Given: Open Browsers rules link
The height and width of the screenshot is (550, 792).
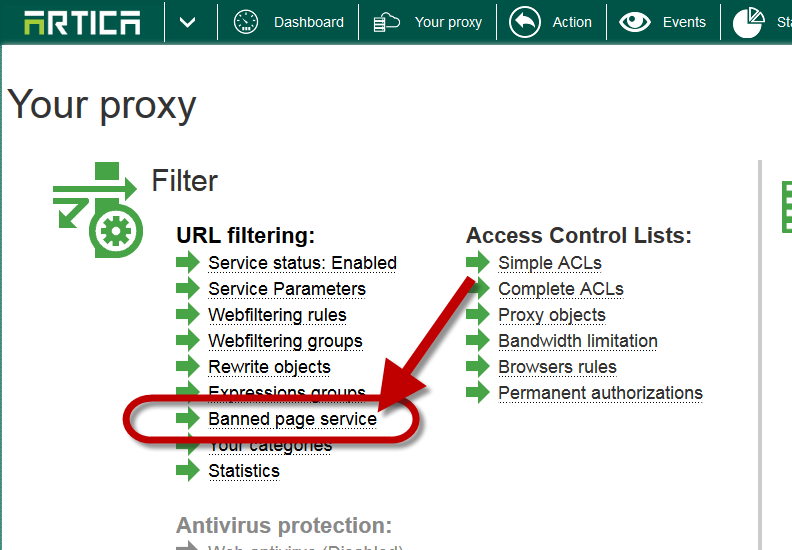Looking at the screenshot, I should coord(557,367).
